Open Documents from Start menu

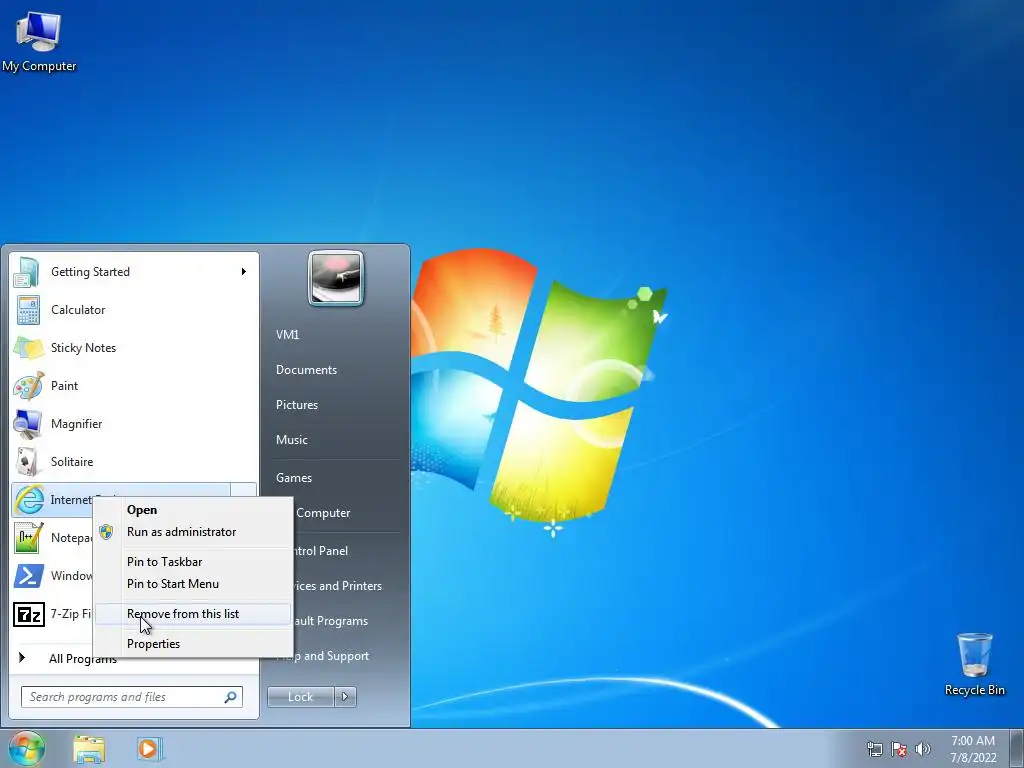coord(306,370)
